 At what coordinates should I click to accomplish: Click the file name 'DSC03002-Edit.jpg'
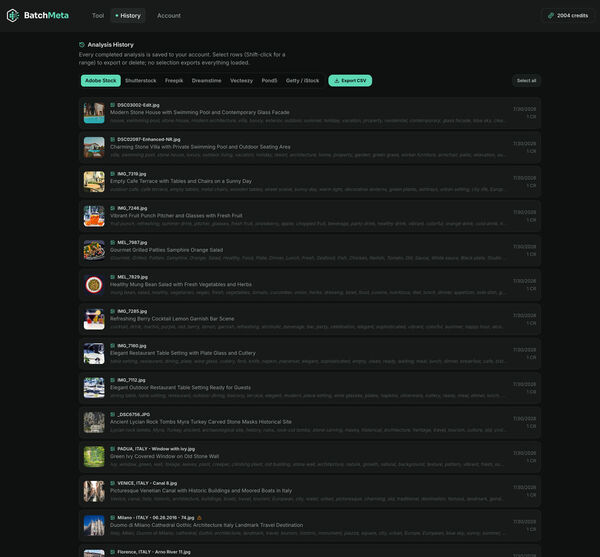pos(139,105)
